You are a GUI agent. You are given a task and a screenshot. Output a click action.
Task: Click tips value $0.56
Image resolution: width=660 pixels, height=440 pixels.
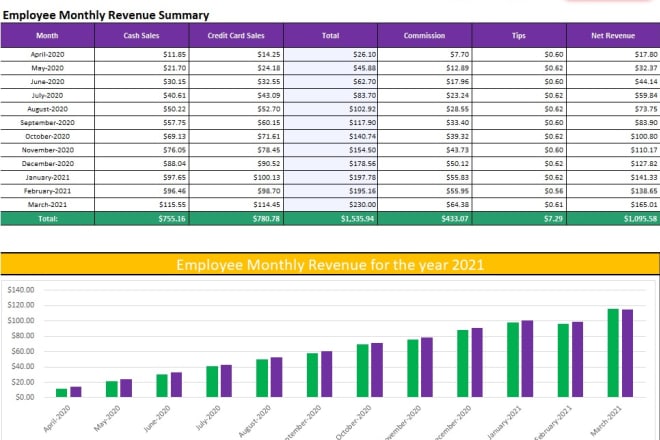(554, 191)
